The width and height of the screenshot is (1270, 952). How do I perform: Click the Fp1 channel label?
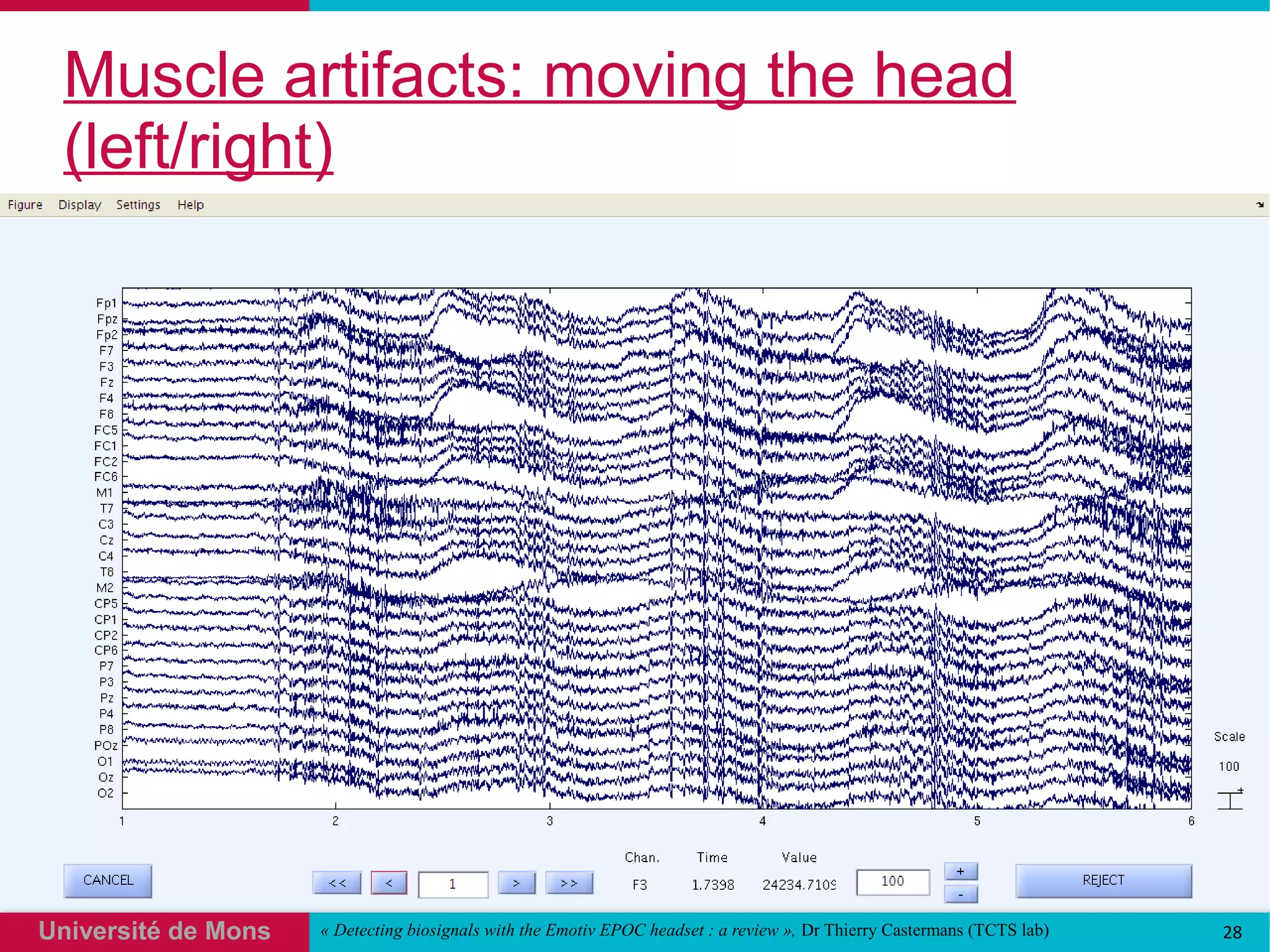pyautogui.click(x=106, y=303)
